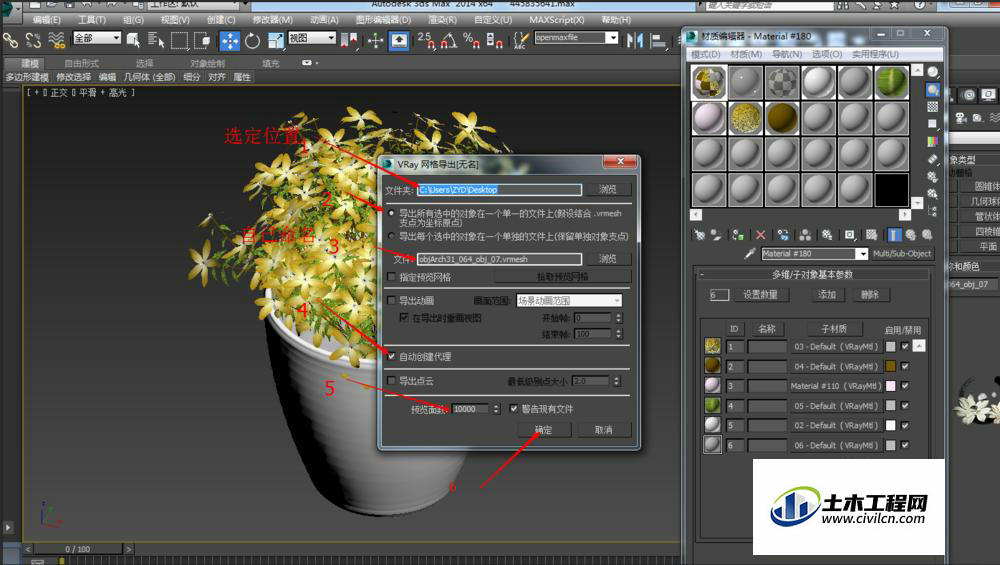Enable the 导出动画 checkbox

[x=391, y=300]
